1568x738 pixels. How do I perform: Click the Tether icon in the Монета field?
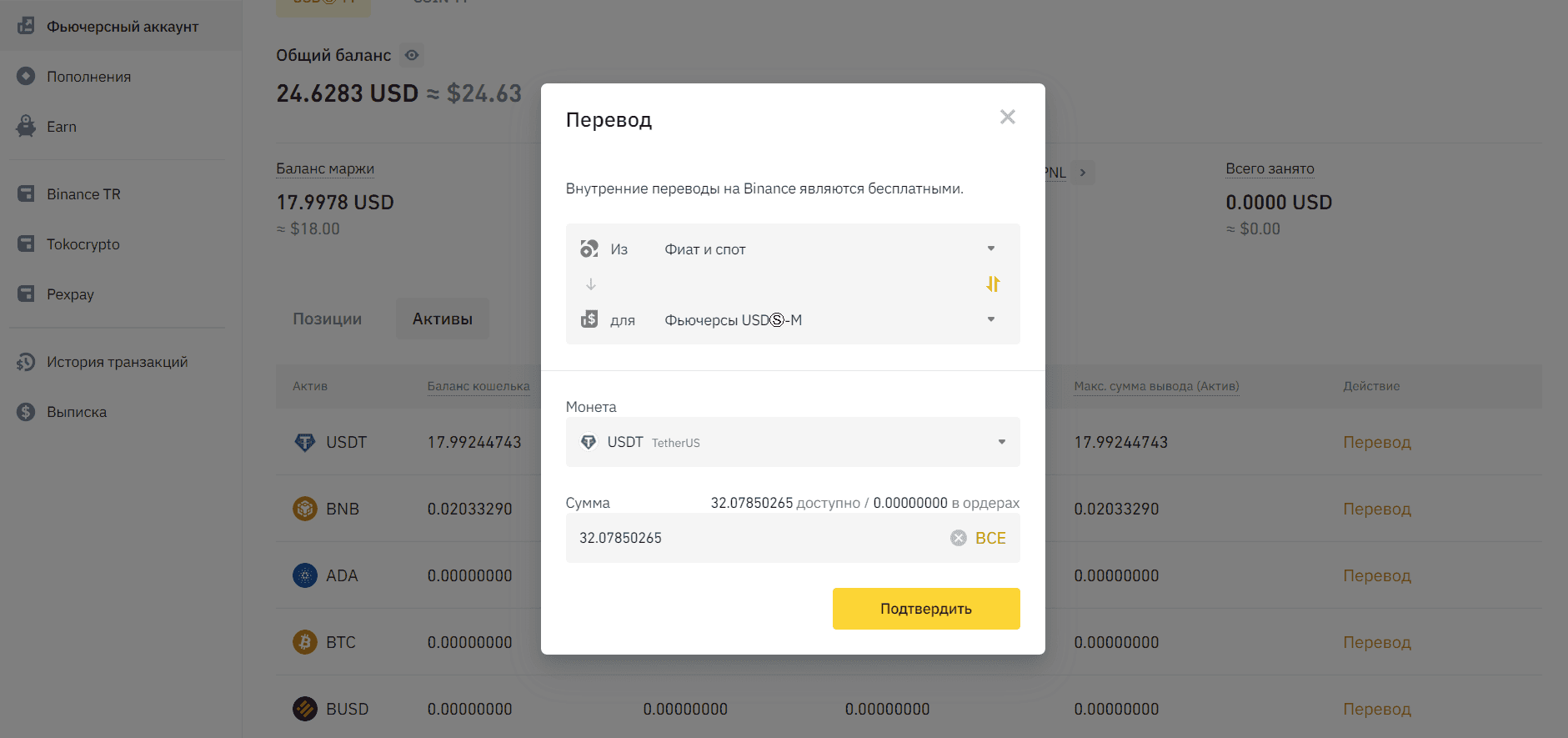coord(589,442)
